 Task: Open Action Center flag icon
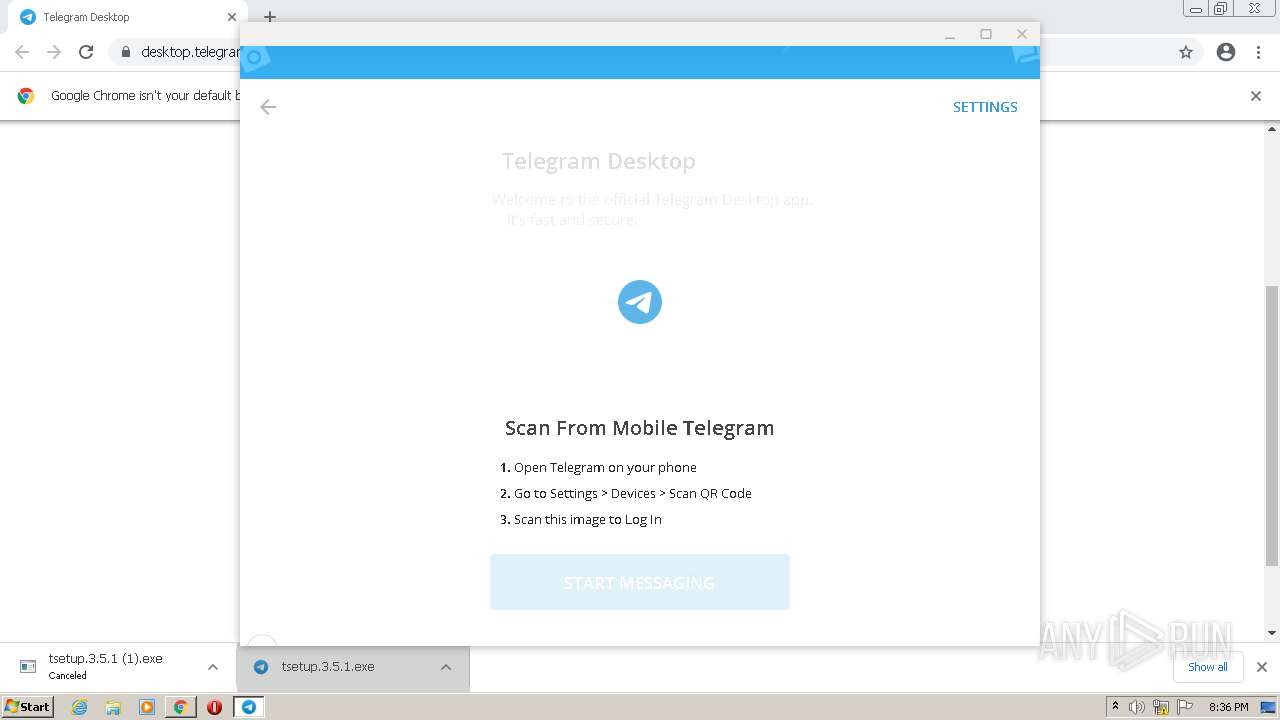point(1184,707)
